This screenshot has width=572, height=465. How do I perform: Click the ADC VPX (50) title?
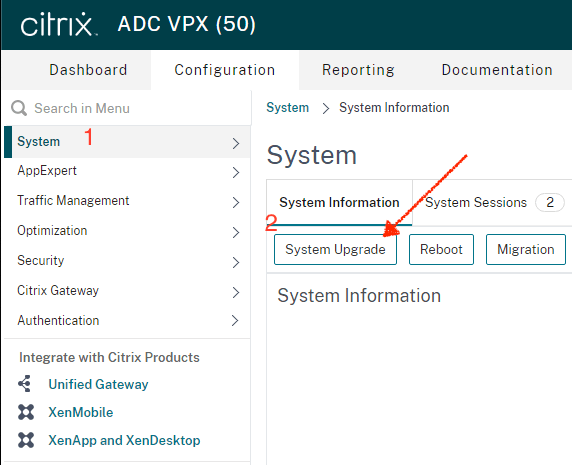186,24
